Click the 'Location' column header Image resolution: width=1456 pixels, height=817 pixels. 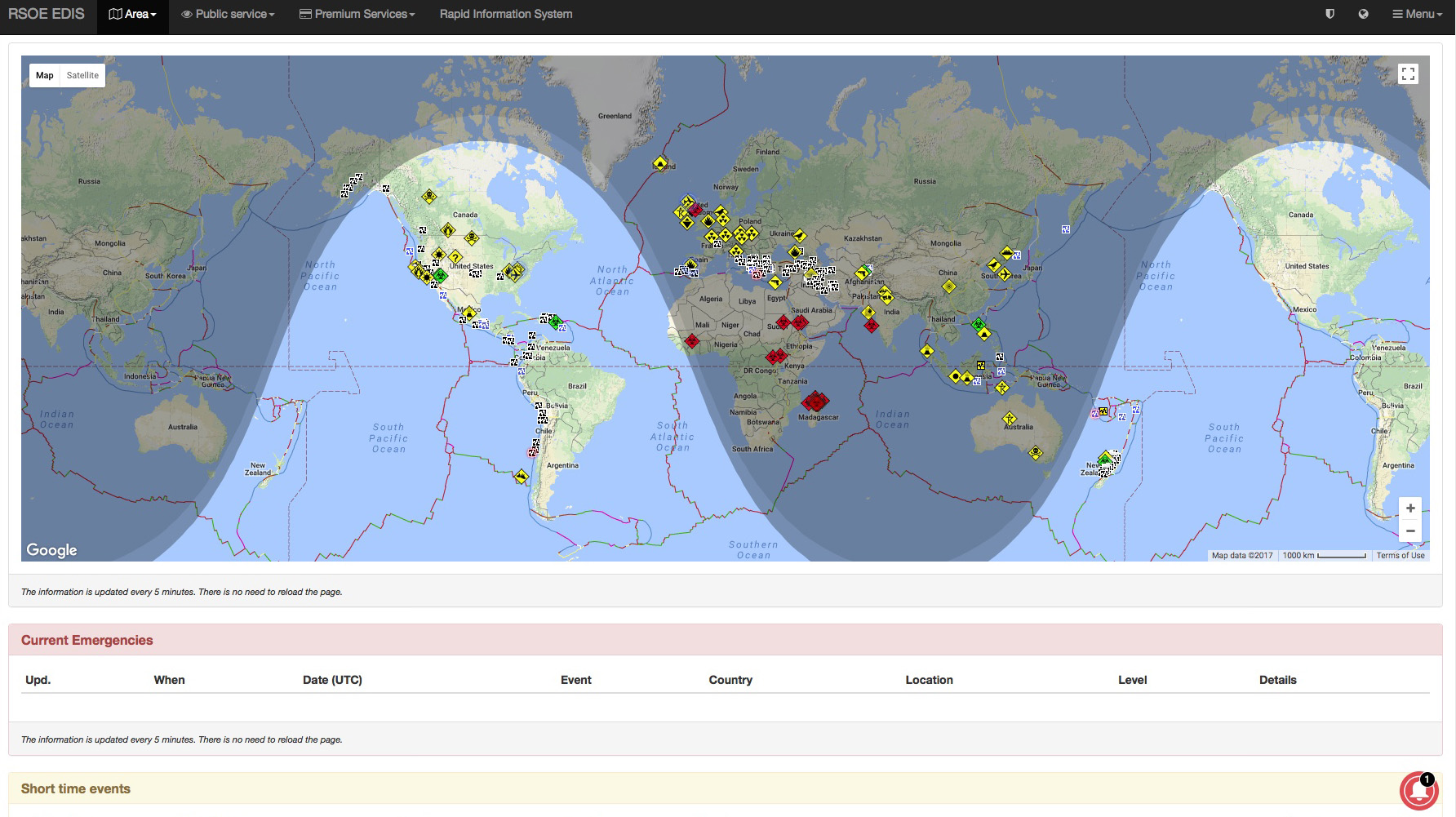tap(929, 680)
